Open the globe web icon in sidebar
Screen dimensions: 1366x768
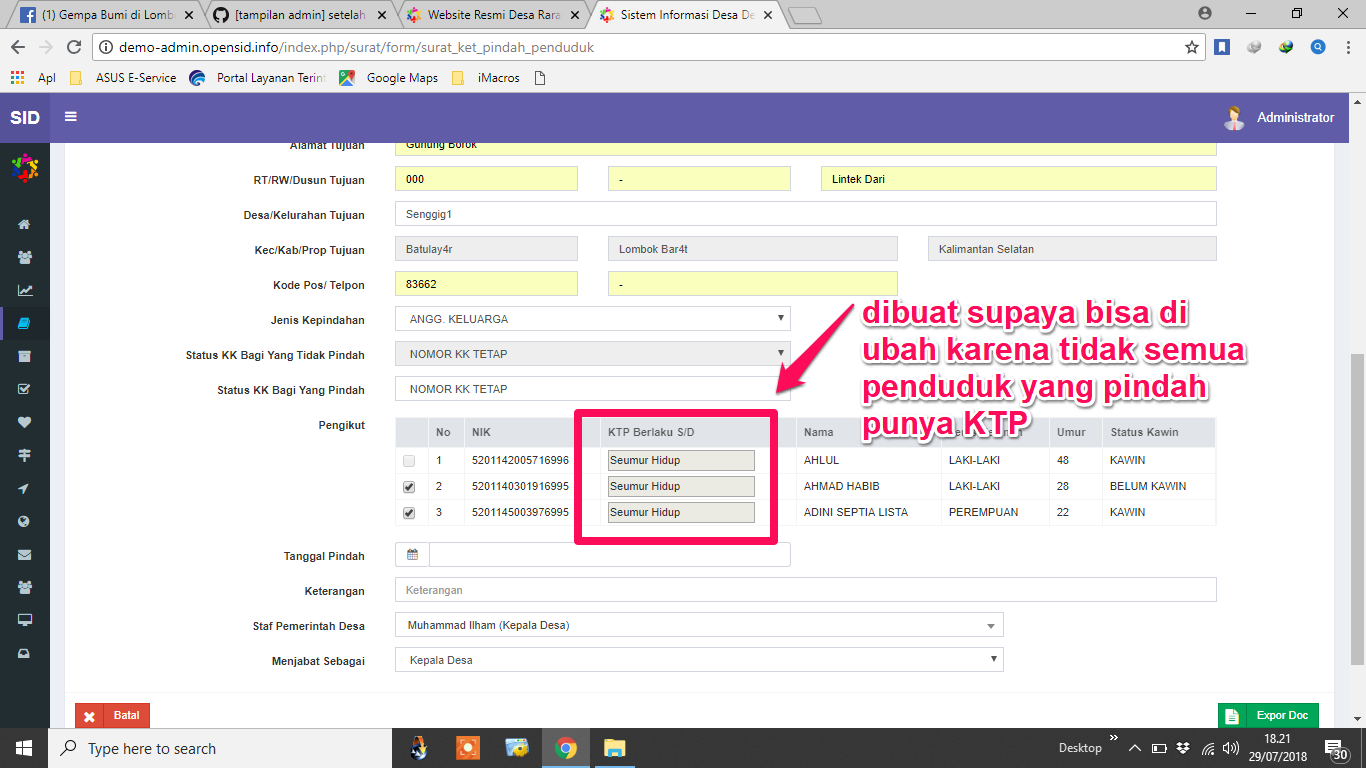pos(23,521)
